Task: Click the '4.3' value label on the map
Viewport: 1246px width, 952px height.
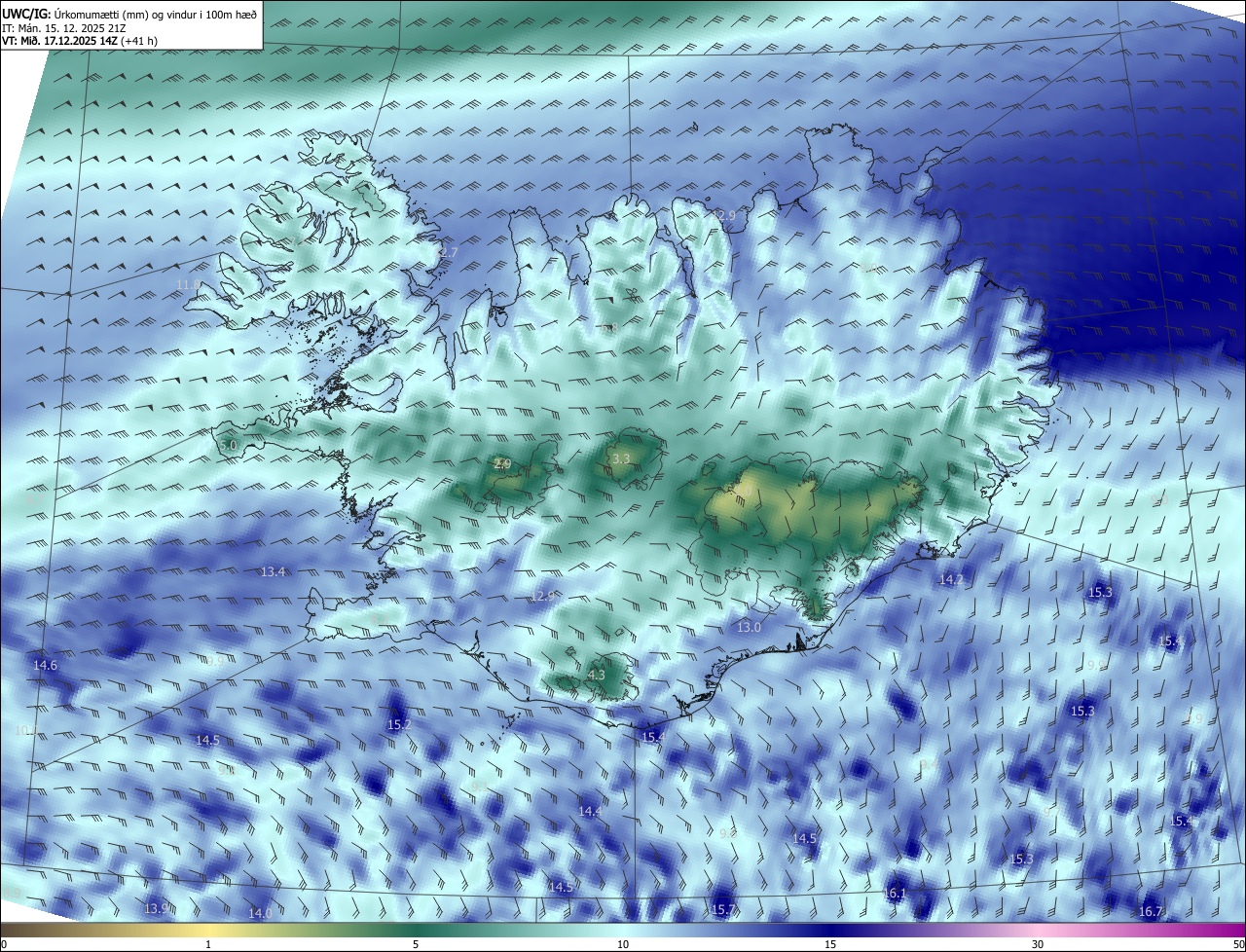Action: click(x=597, y=675)
